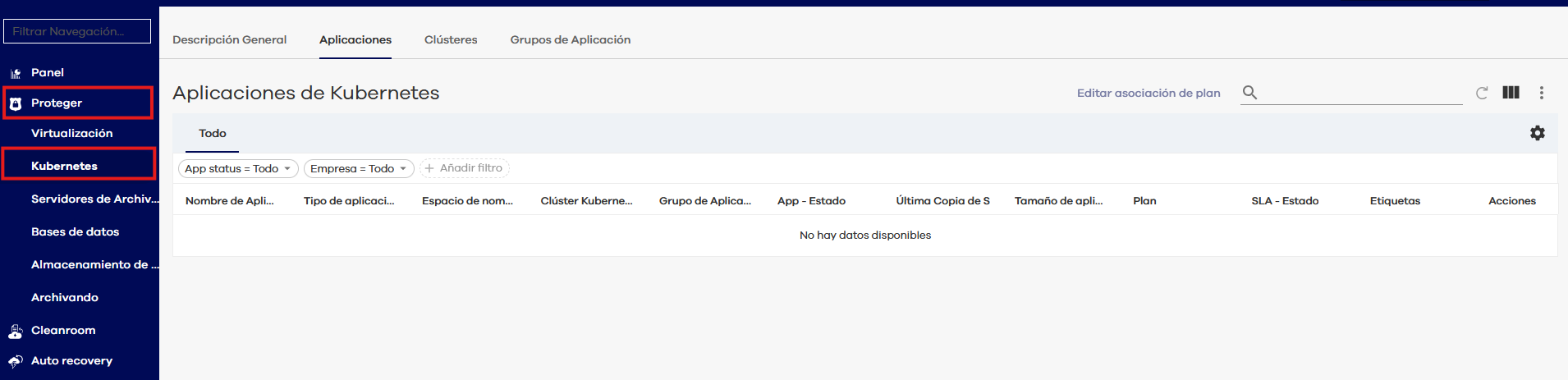Sort by App - Estado column header
This screenshot has height=380, width=1568.
811,200
